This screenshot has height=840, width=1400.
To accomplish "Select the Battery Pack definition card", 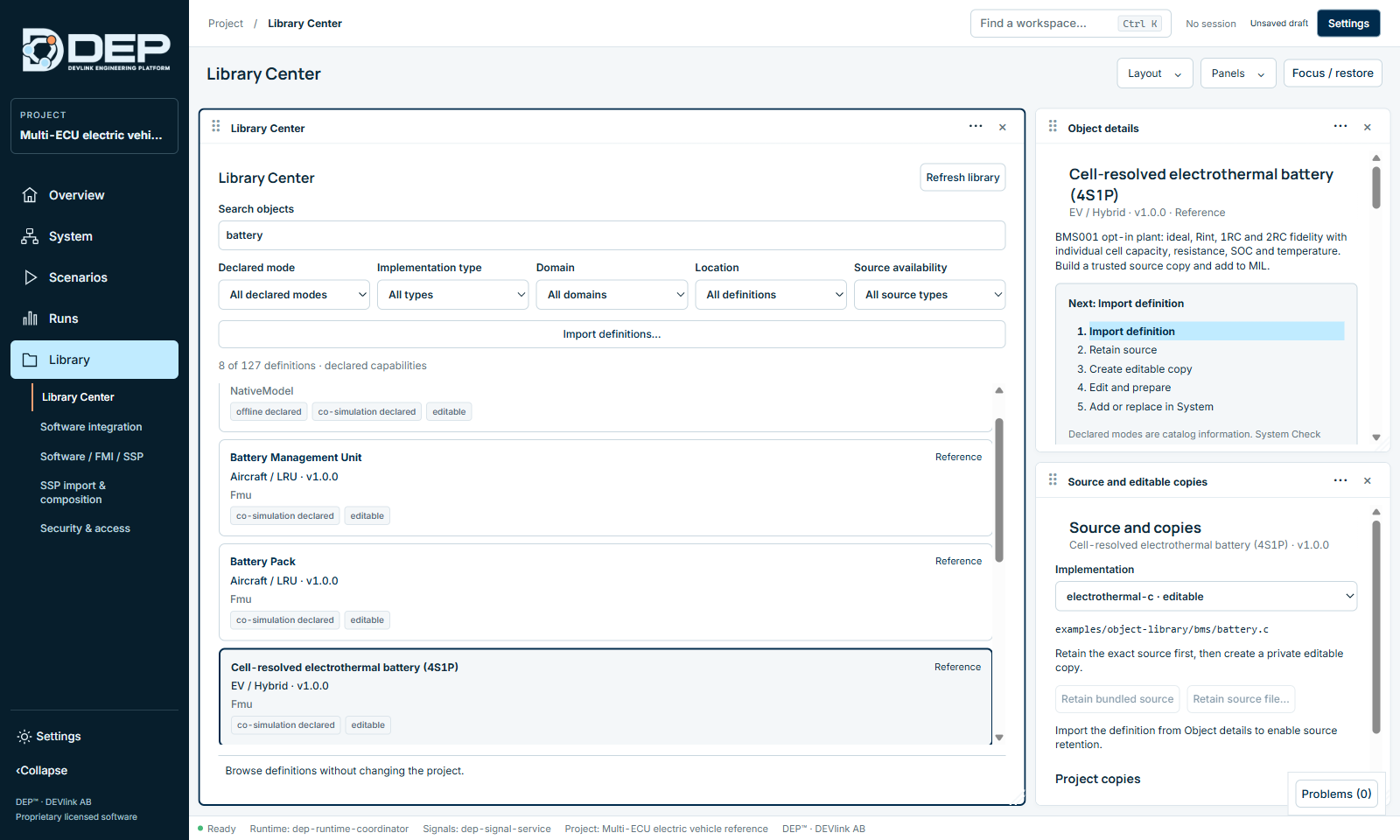I will tap(605, 592).
